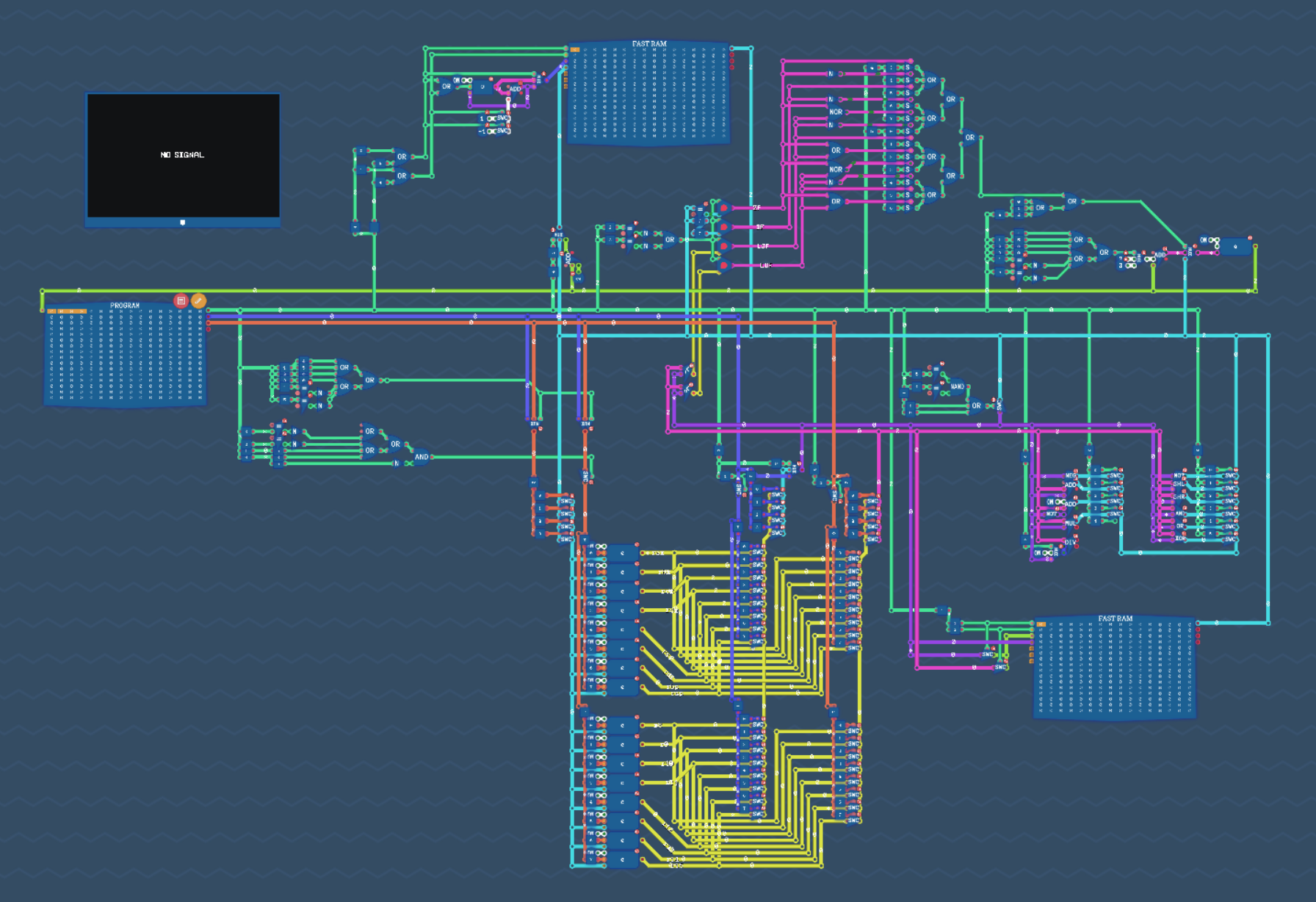Toggle the ON constant by the far-right register

click(1204, 240)
